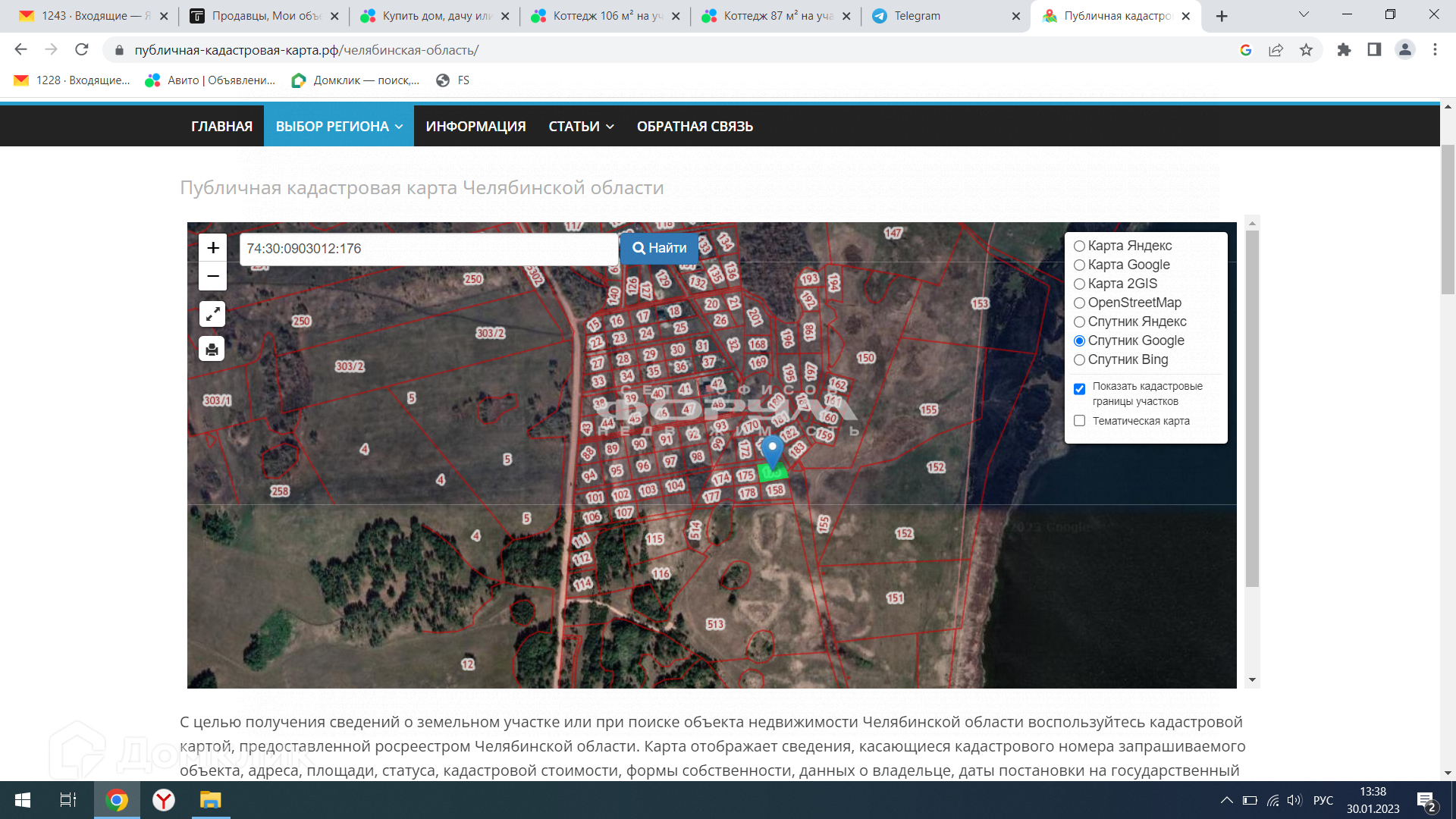Uncheck show cadastral boundaries checkbox
Image resolution: width=1456 pixels, height=819 pixels.
pyautogui.click(x=1079, y=389)
